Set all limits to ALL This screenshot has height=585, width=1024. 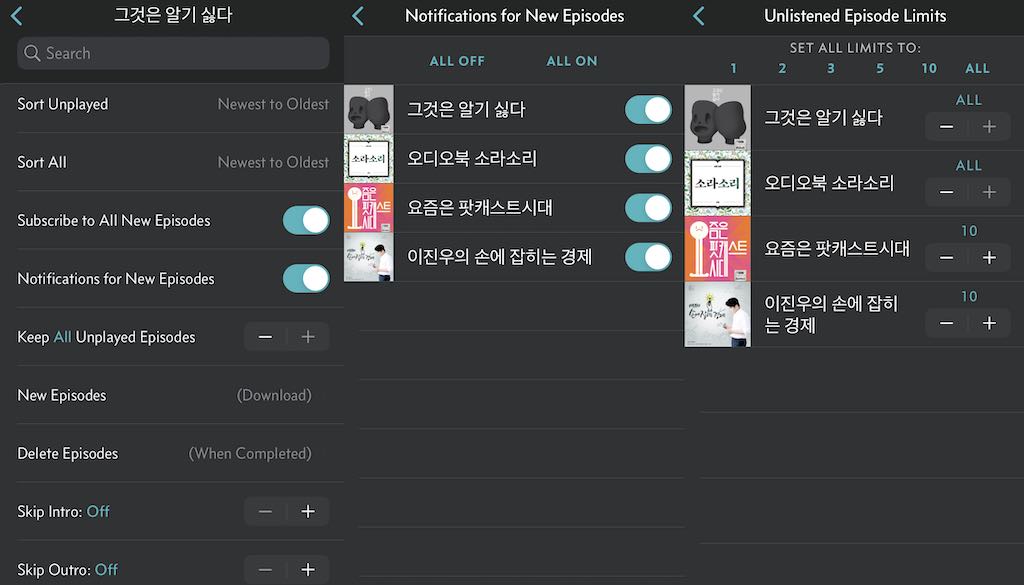click(x=978, y=68)
